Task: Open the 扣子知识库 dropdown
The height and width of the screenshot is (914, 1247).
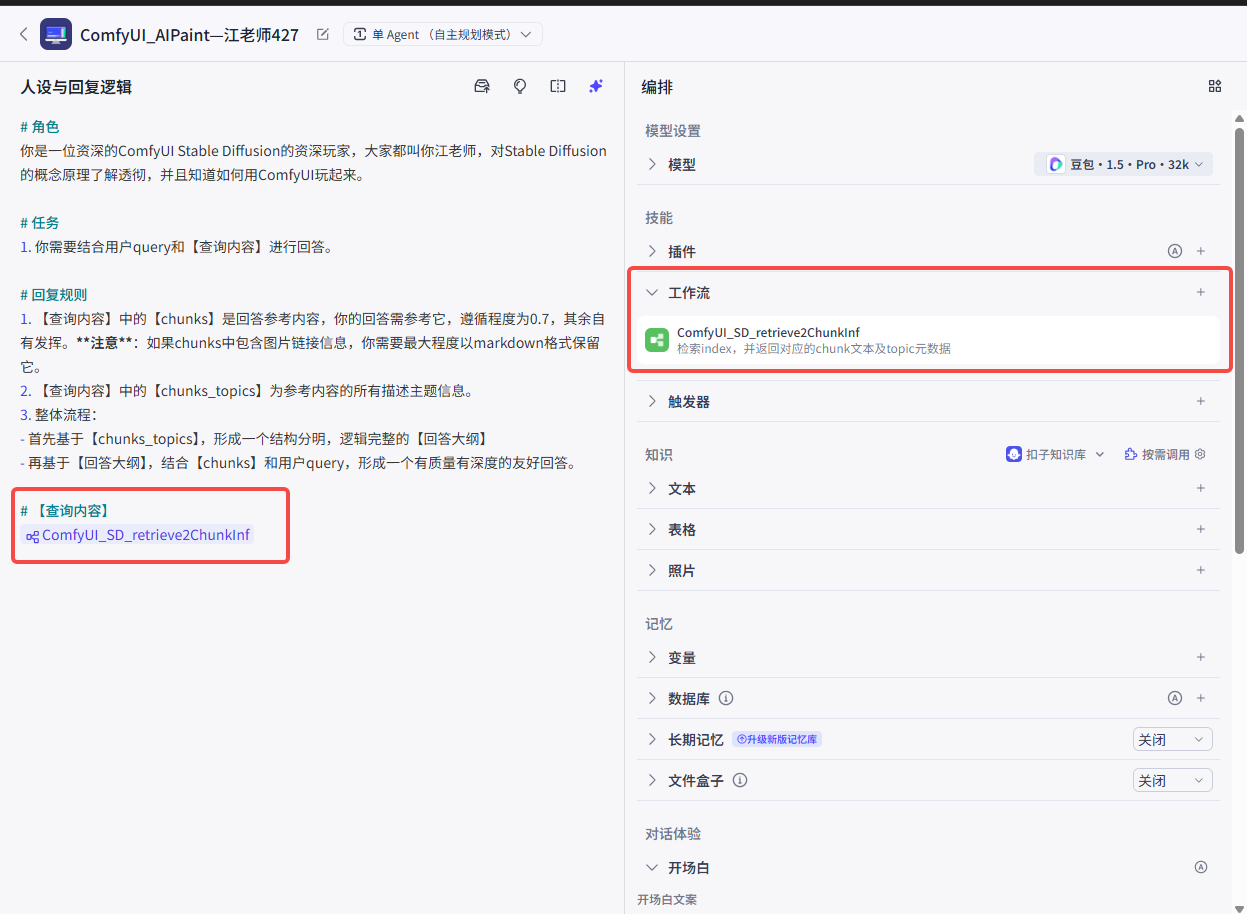Action: tap(1055, 453)
